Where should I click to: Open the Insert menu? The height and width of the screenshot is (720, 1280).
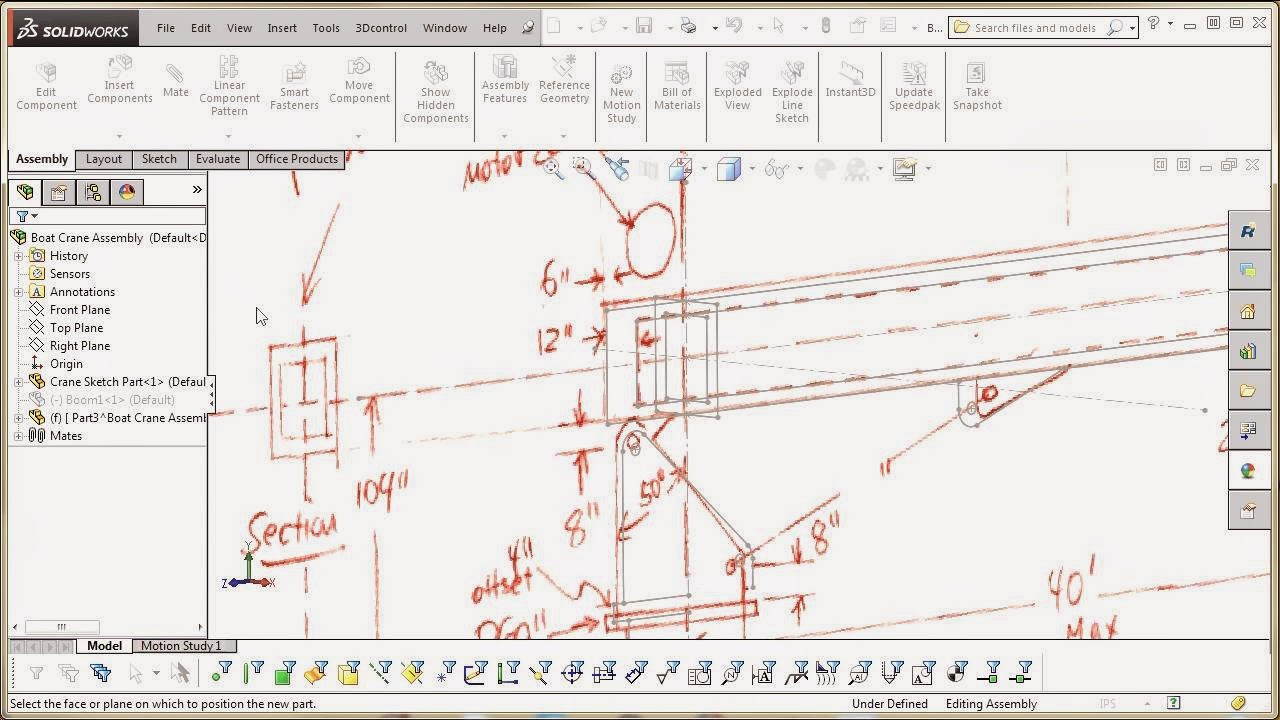point(282,28)
